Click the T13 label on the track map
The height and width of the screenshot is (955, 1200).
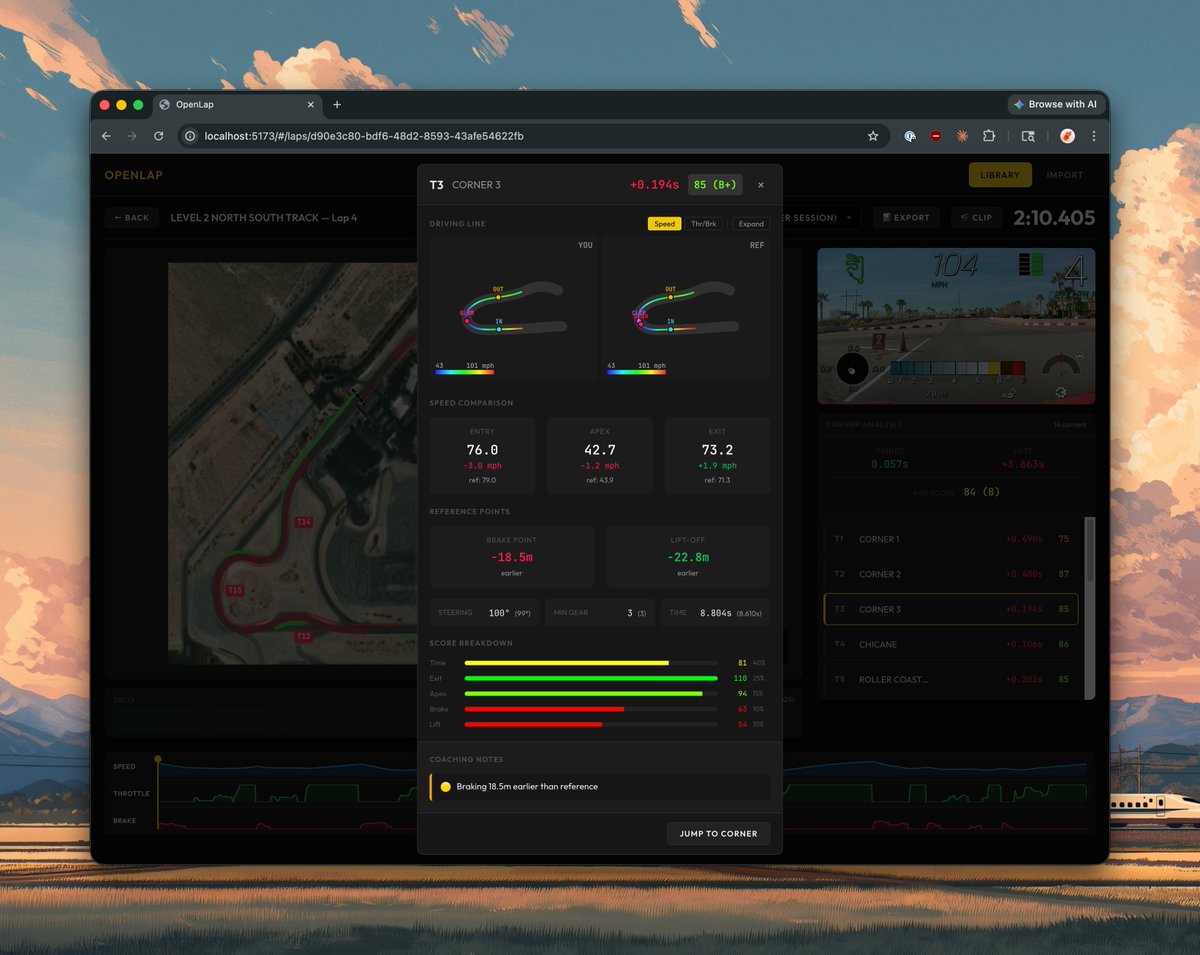point(236,591)
